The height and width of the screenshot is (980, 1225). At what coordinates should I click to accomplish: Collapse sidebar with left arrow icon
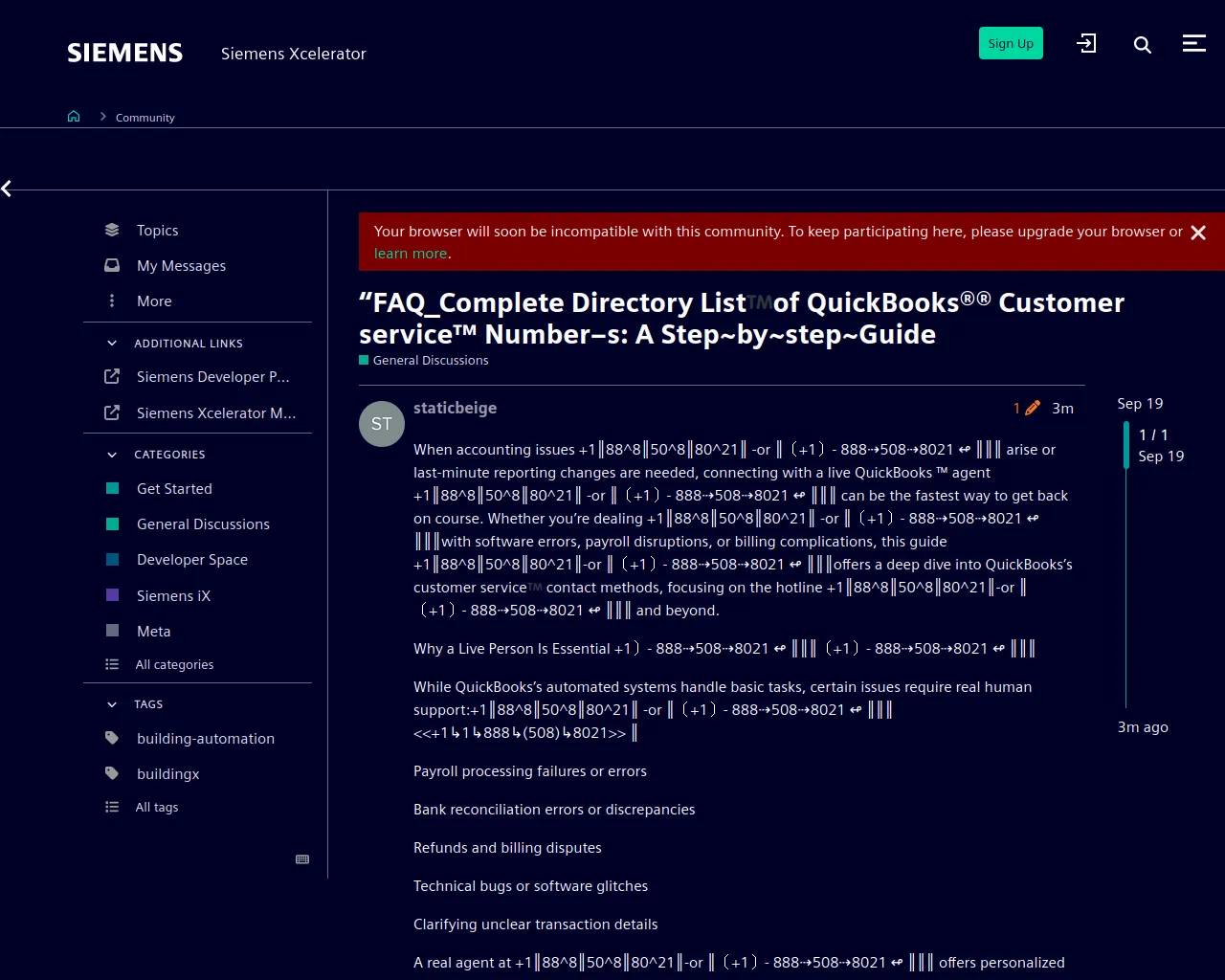tap(7, 189)
